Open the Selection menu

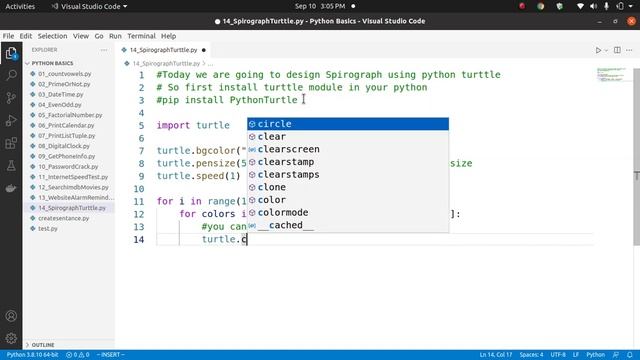[52, 36]
